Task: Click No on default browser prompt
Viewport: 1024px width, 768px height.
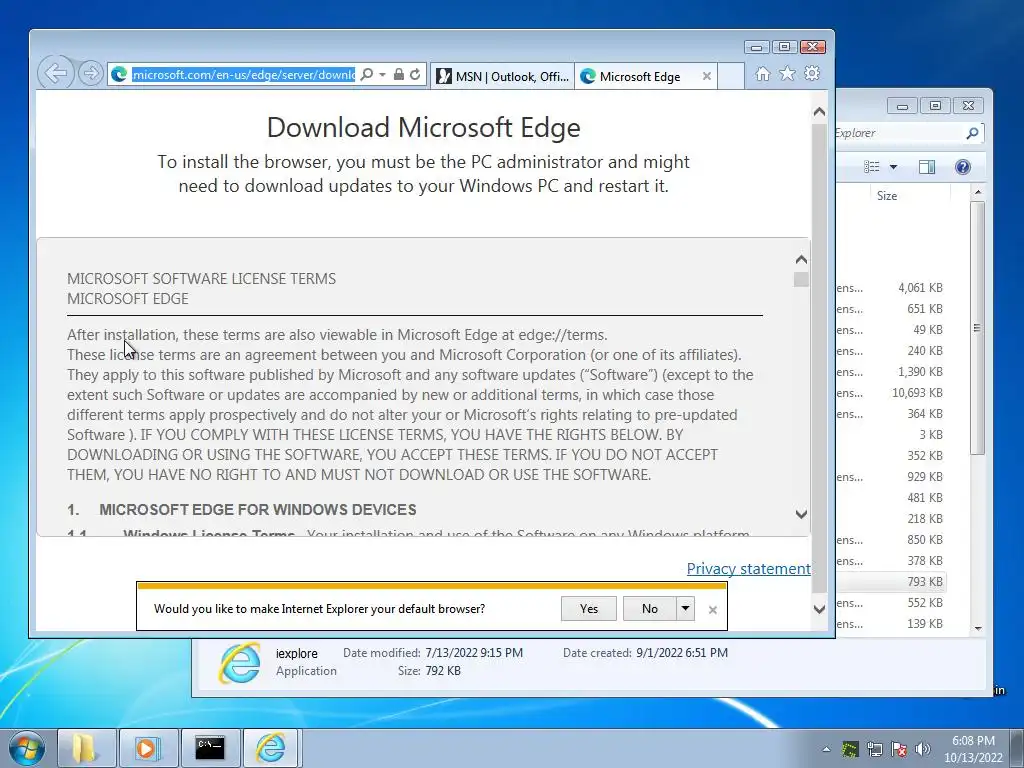Action: click(650, 609)
